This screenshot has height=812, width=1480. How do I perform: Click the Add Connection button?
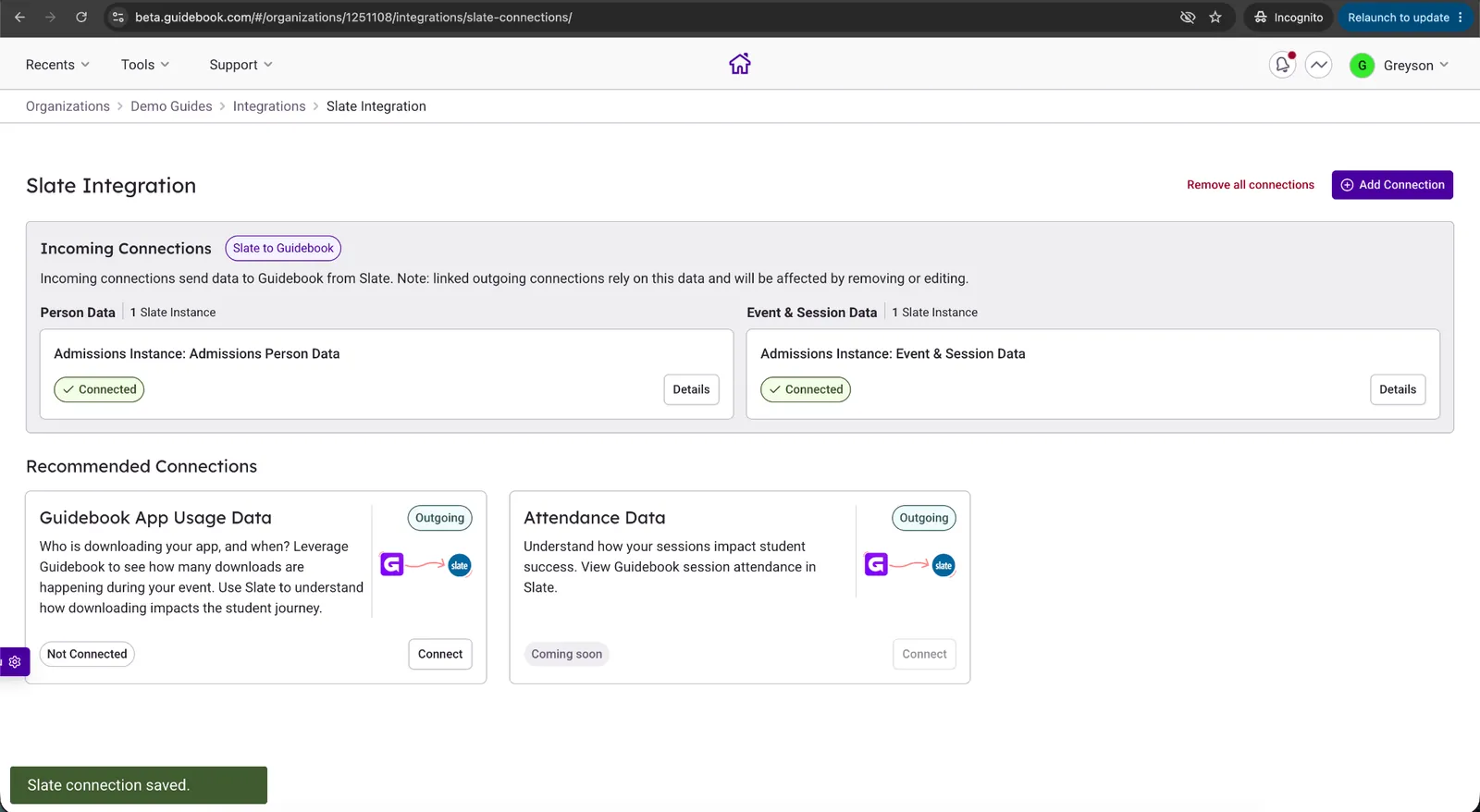coord(1392,185)
